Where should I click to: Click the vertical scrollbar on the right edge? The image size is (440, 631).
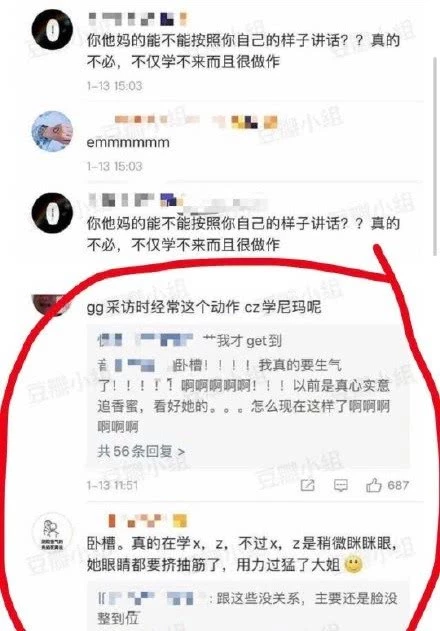tap(435, 156)
